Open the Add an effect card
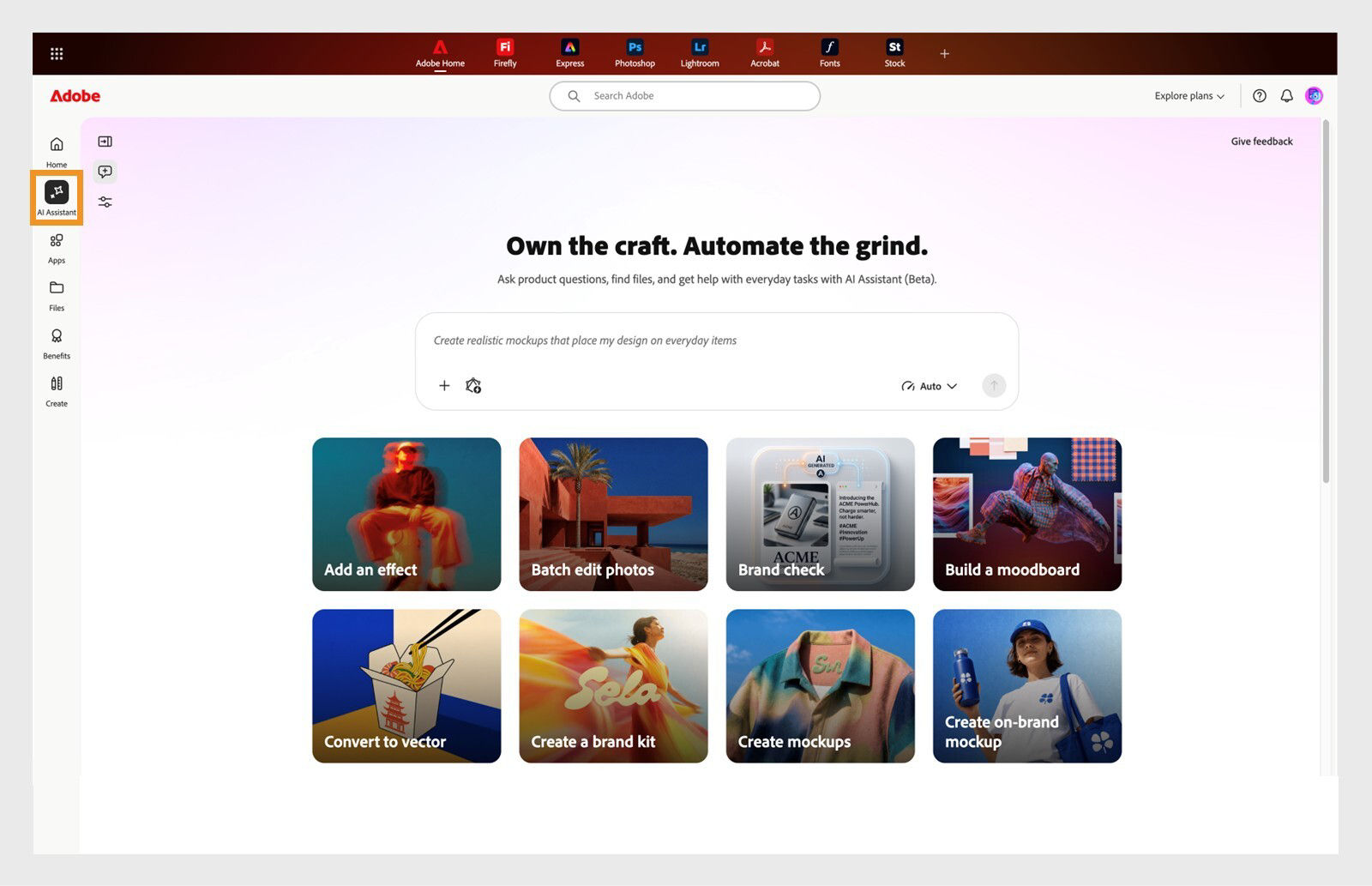The height and width of the screenshot is (886, 1372). tap(406, 515)
